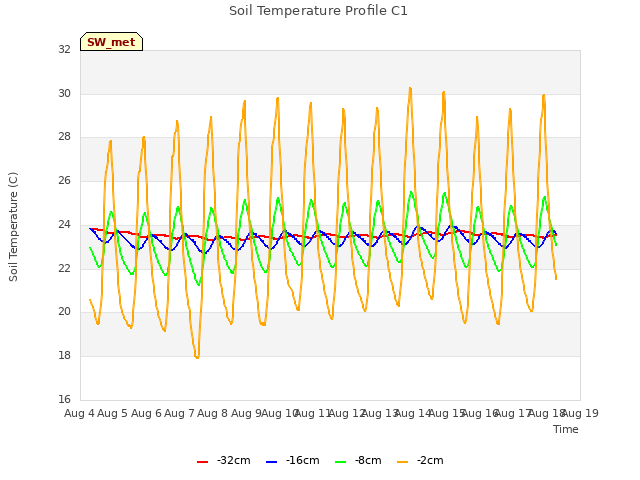The width and height of the screenshot is (640, 480).
Task: Click the 32 y-axis tick label
Action: 64,49
